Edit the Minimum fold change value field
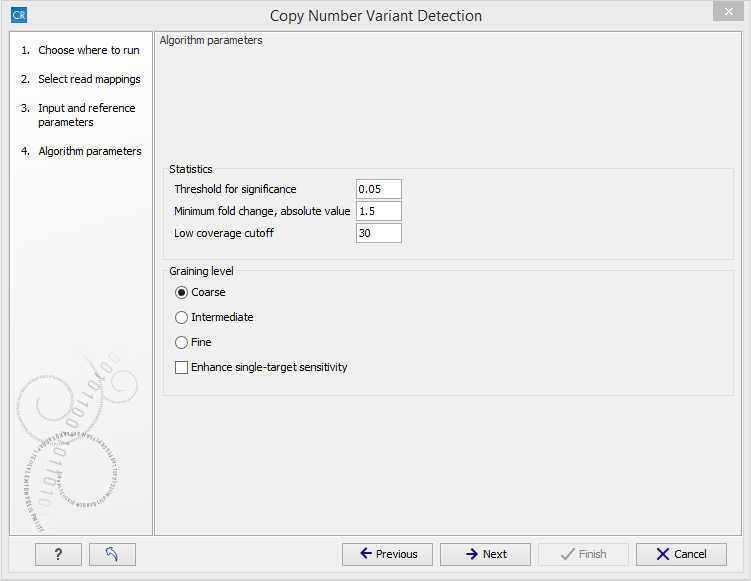 [x=379, y=211]
